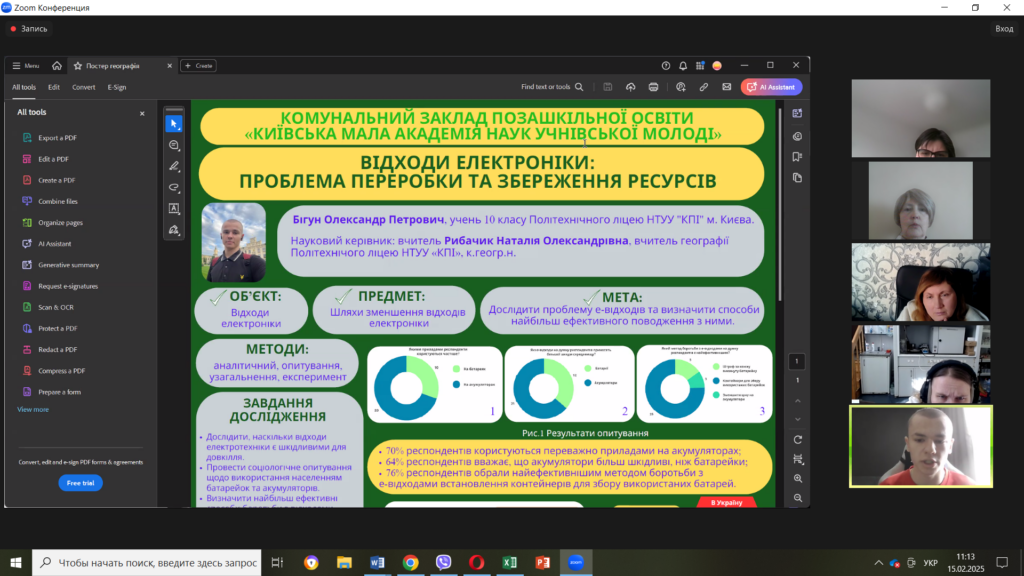Select Protect a PDF tool

57,328
